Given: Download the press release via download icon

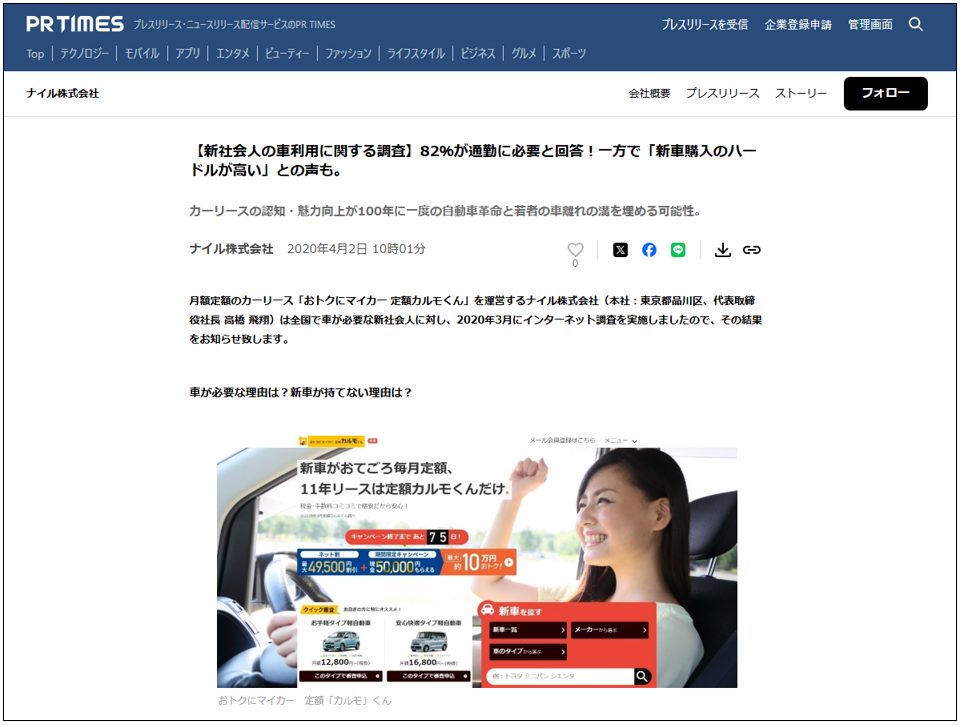Looking at the screenshot, I should (x=723, y=249).
